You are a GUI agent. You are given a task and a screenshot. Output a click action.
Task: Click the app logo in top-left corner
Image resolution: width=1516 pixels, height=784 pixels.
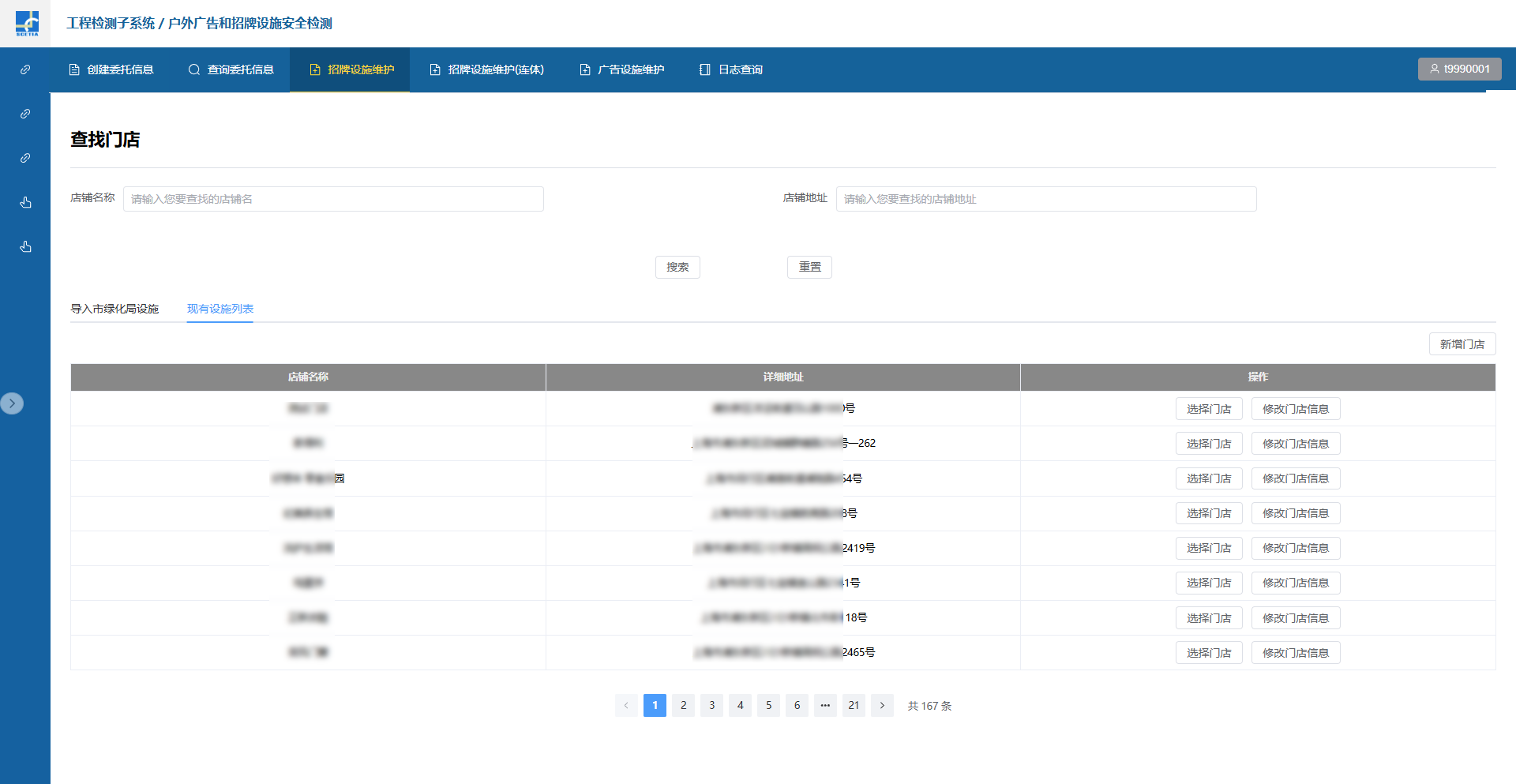[26, 23]
